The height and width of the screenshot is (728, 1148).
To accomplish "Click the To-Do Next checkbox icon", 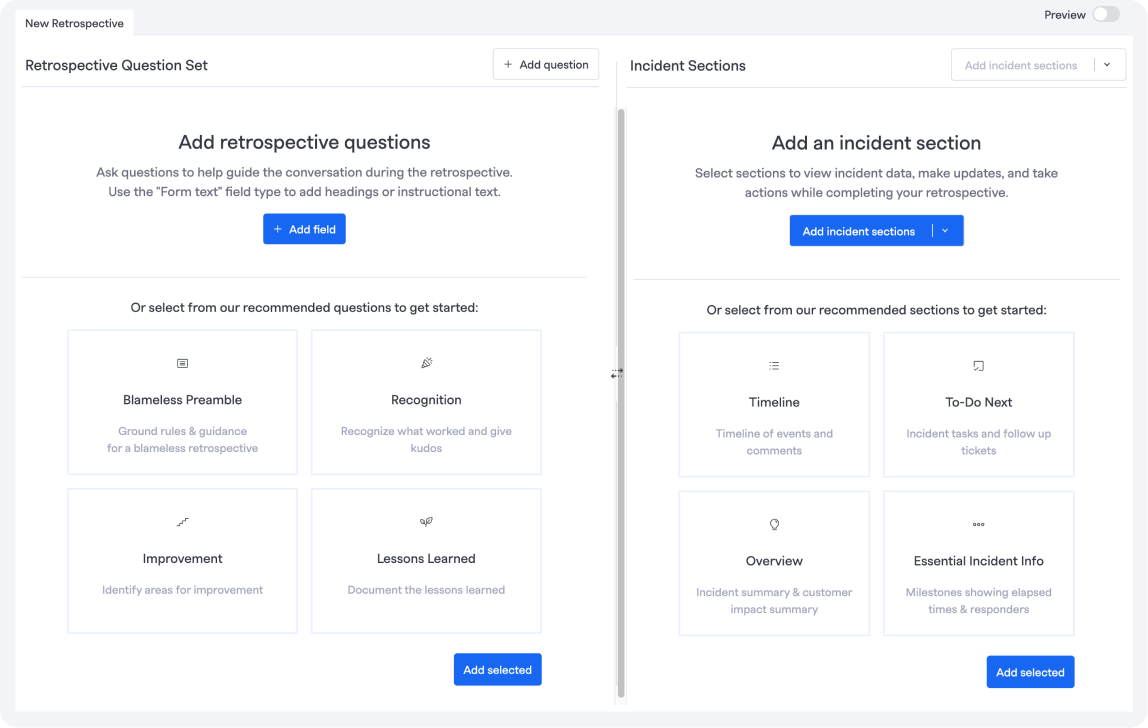I will point(978,365).
